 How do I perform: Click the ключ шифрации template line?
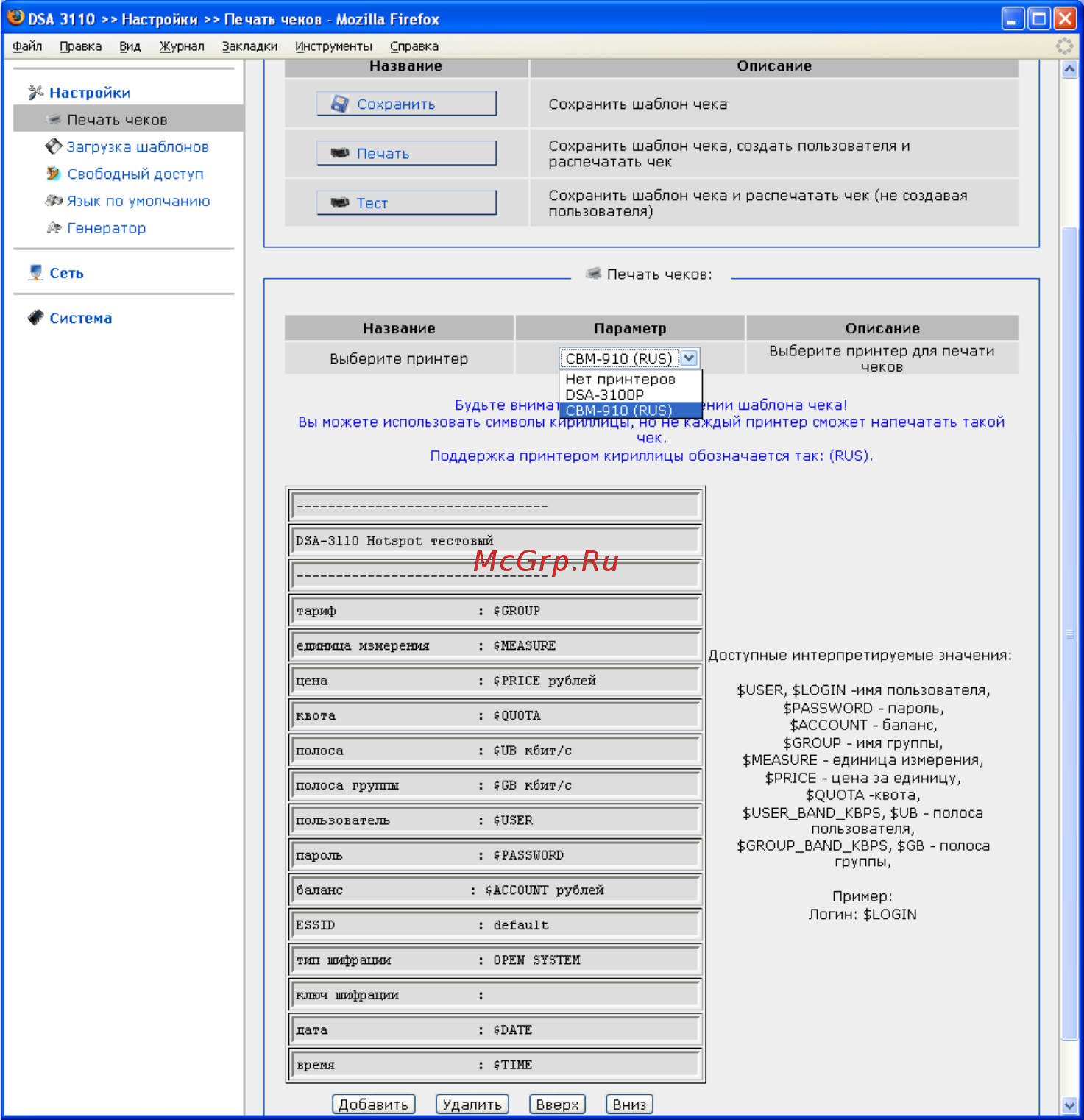(x=496, y=995)
